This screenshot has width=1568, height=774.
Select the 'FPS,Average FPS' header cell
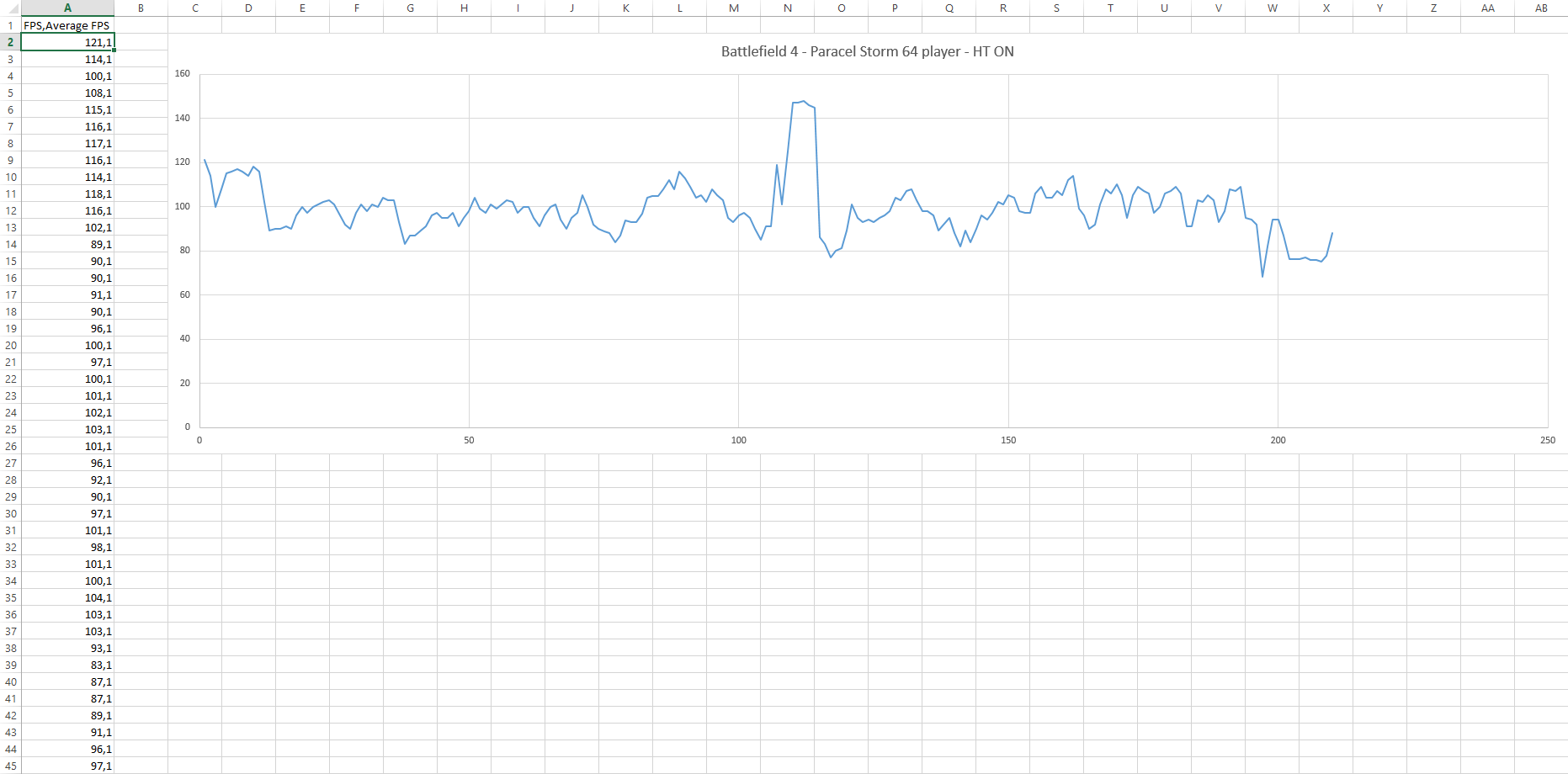(67, 25)
